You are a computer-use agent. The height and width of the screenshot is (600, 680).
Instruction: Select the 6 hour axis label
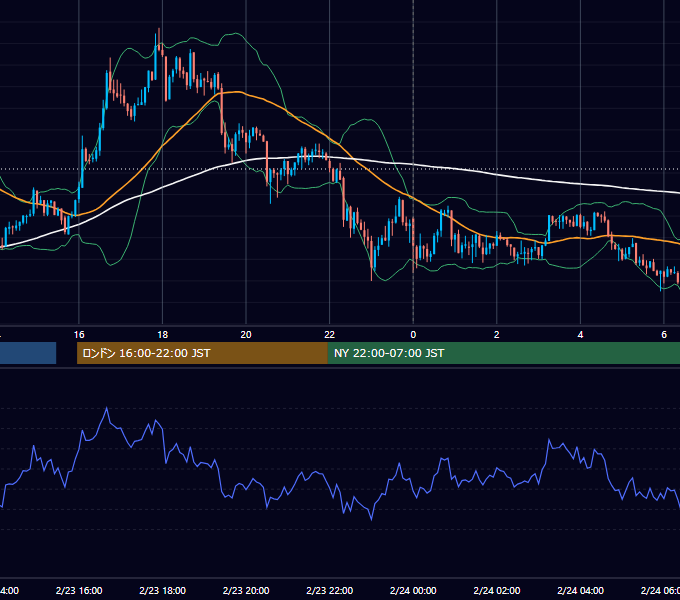[664, 335]
